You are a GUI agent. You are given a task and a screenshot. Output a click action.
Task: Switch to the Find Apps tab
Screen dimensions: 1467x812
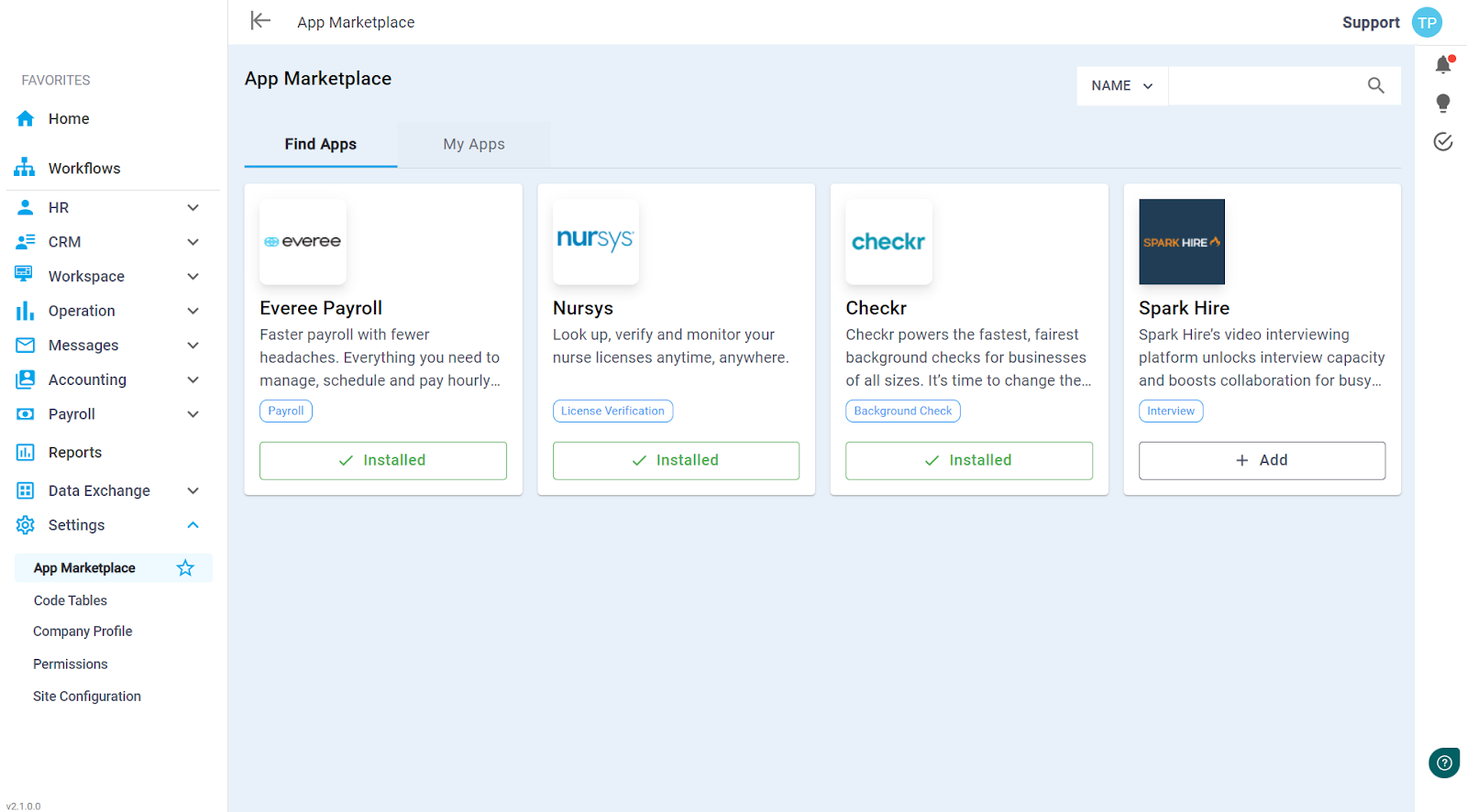pyautogui.click(x=321, y=145)
